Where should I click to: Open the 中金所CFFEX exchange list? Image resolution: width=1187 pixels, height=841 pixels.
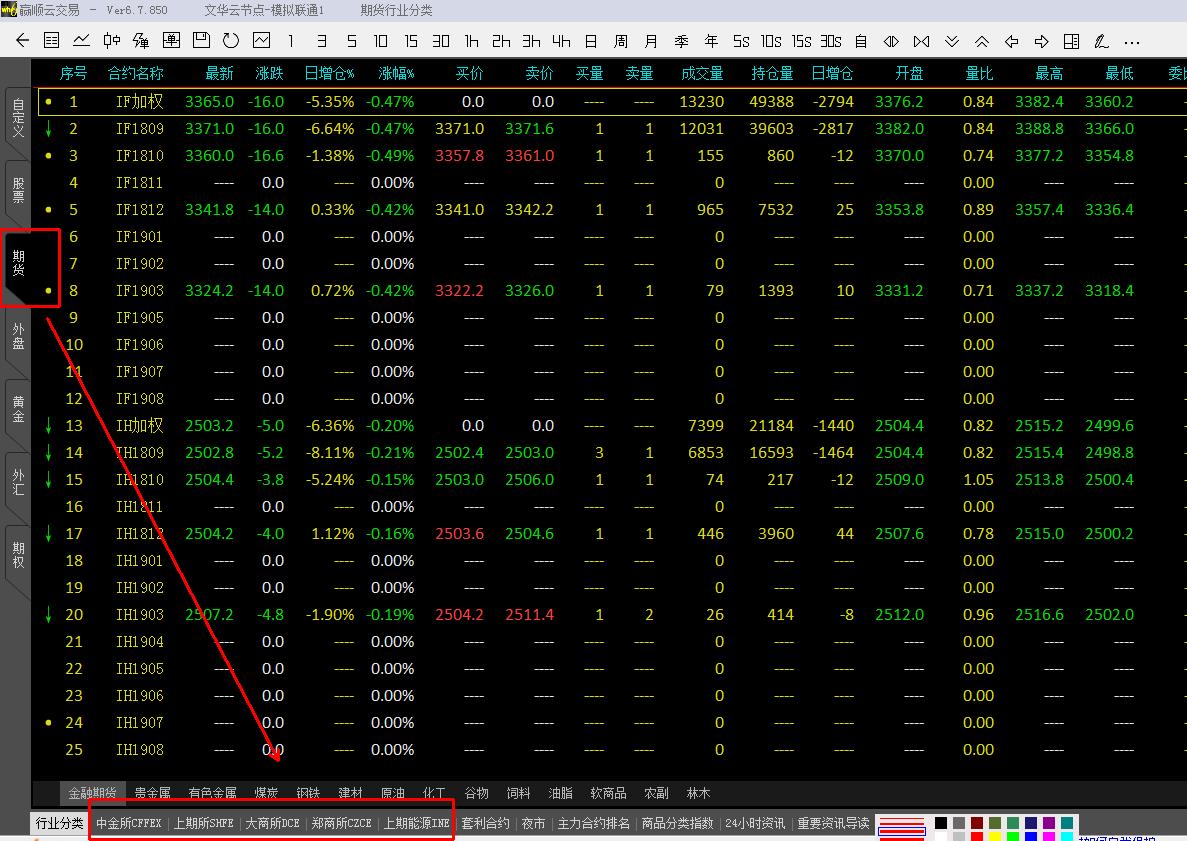click(x=128, y=824)
